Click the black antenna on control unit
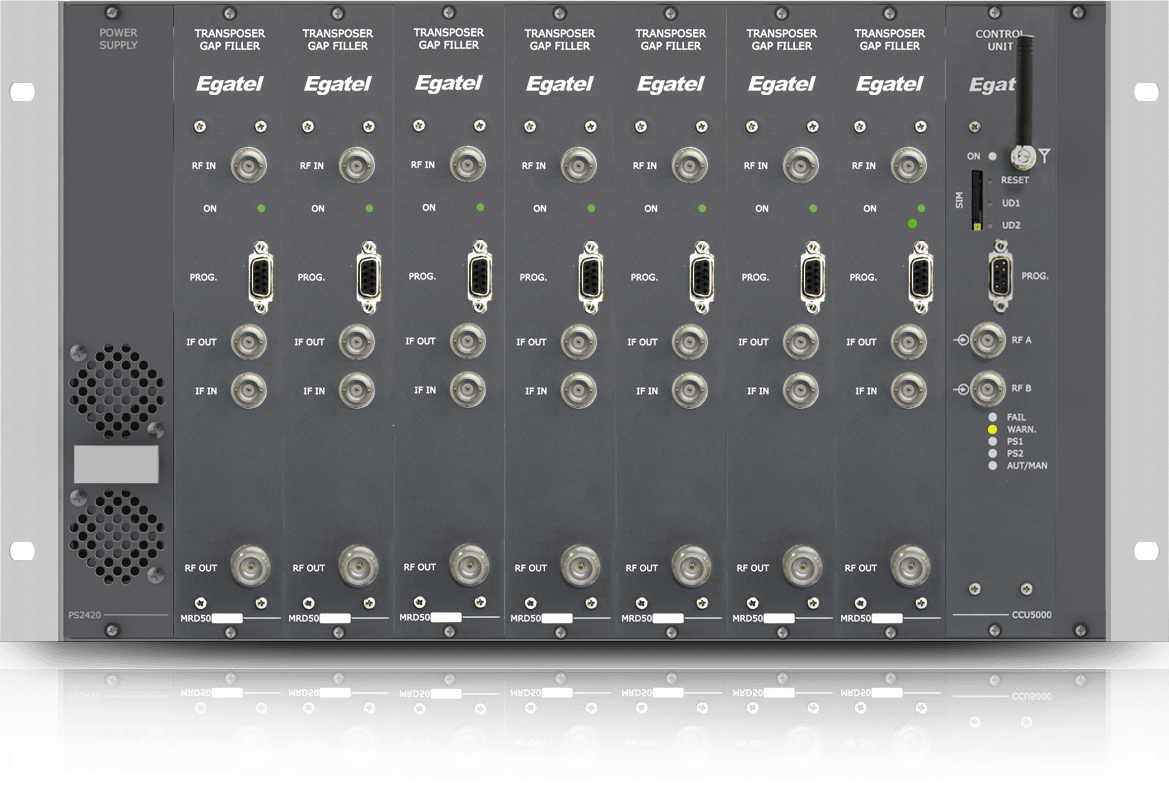 [1024, 93]
